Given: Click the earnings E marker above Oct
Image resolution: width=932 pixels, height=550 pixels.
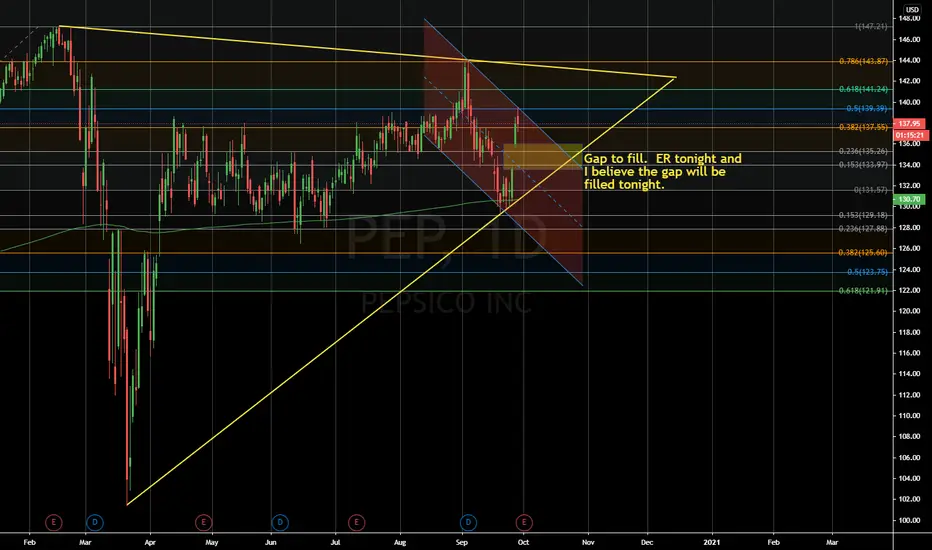Looking at the screenshot, I should (524, 523).
